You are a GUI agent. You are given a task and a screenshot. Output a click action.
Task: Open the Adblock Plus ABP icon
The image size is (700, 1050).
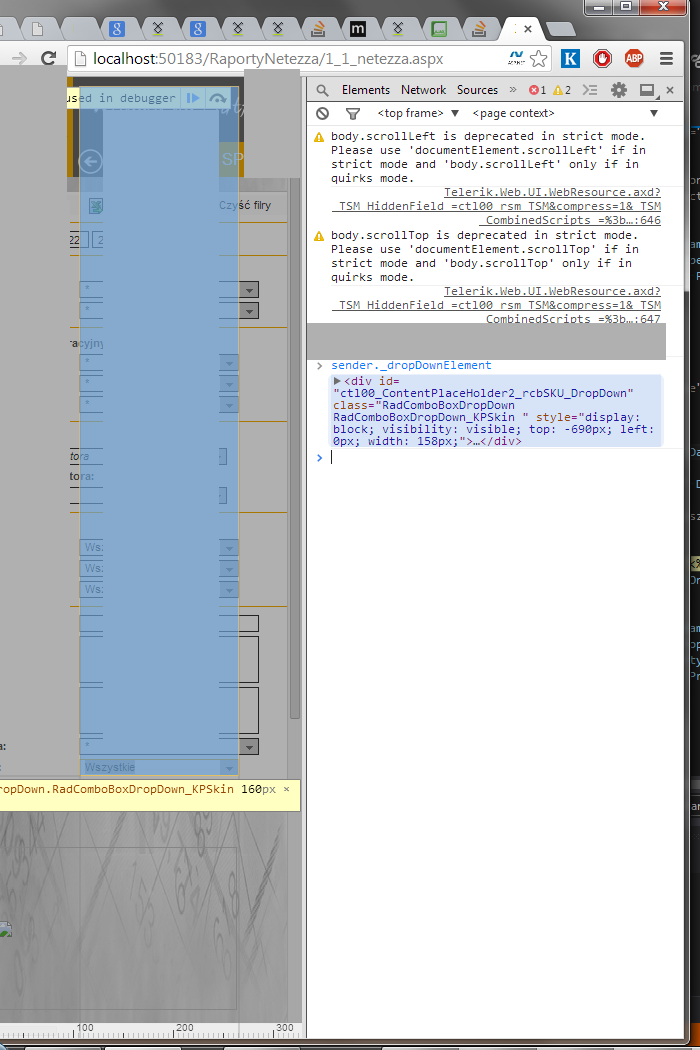(634, 59)
